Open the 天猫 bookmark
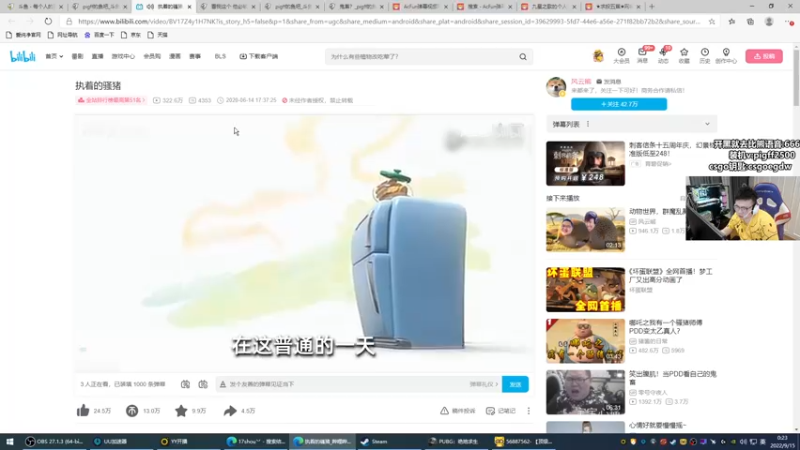The image size is (800, 450). tap(158, 35)
